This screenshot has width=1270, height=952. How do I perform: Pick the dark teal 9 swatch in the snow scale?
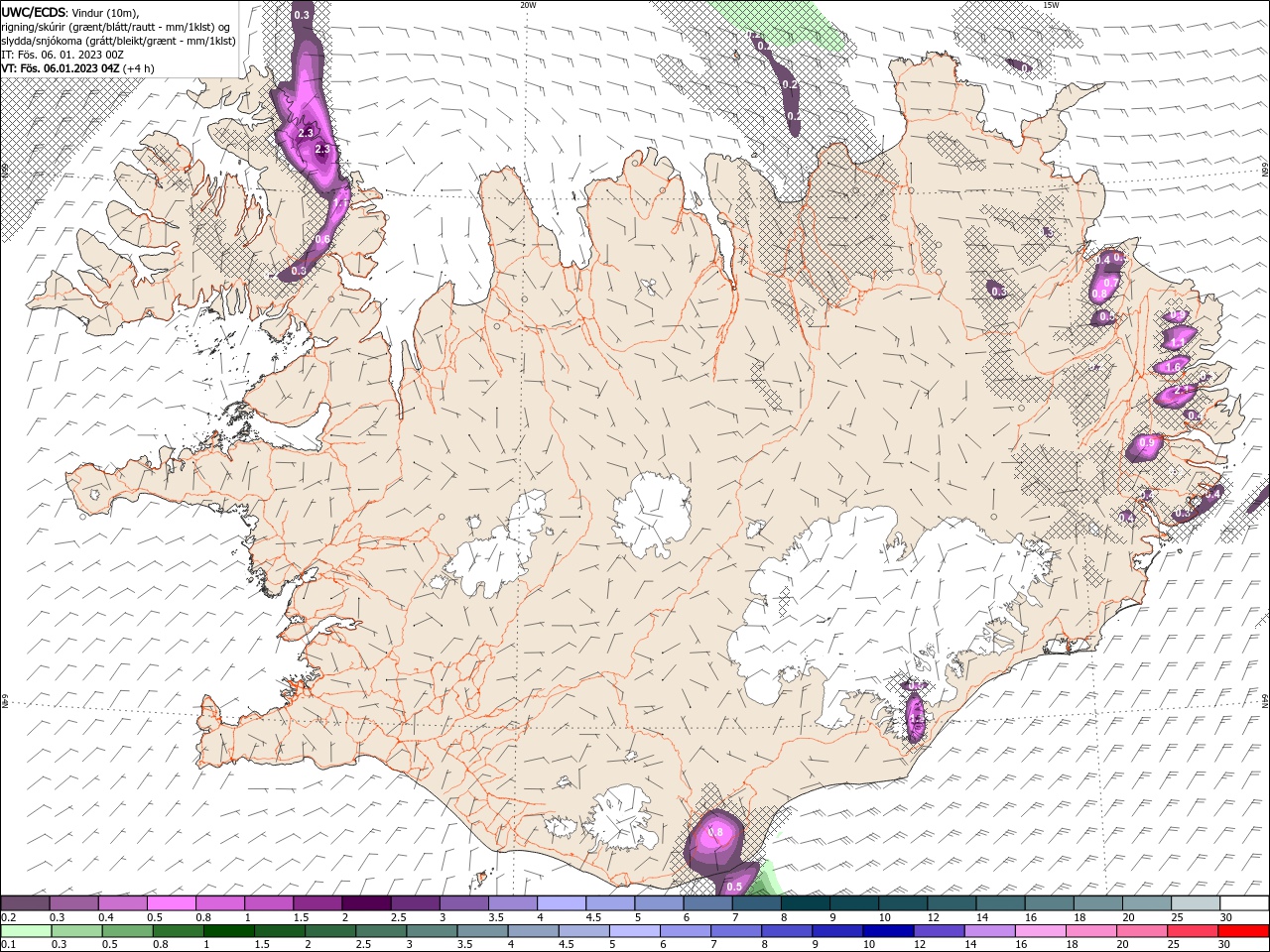point(854,903)
